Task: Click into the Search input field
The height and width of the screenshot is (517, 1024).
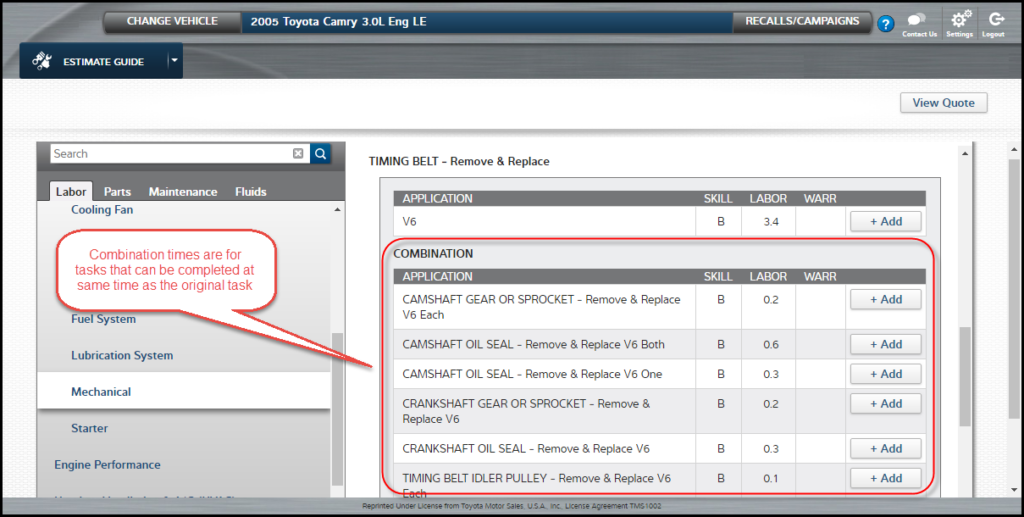Action: click(170, 154)
